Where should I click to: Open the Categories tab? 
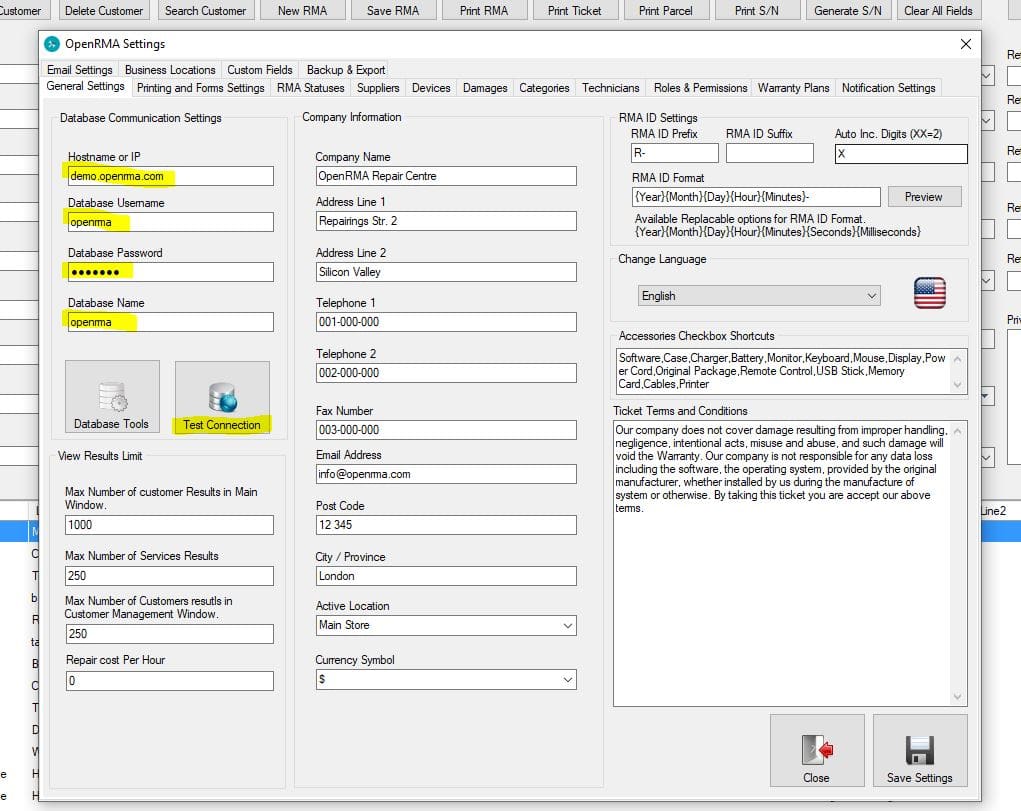tap(544, 88)
